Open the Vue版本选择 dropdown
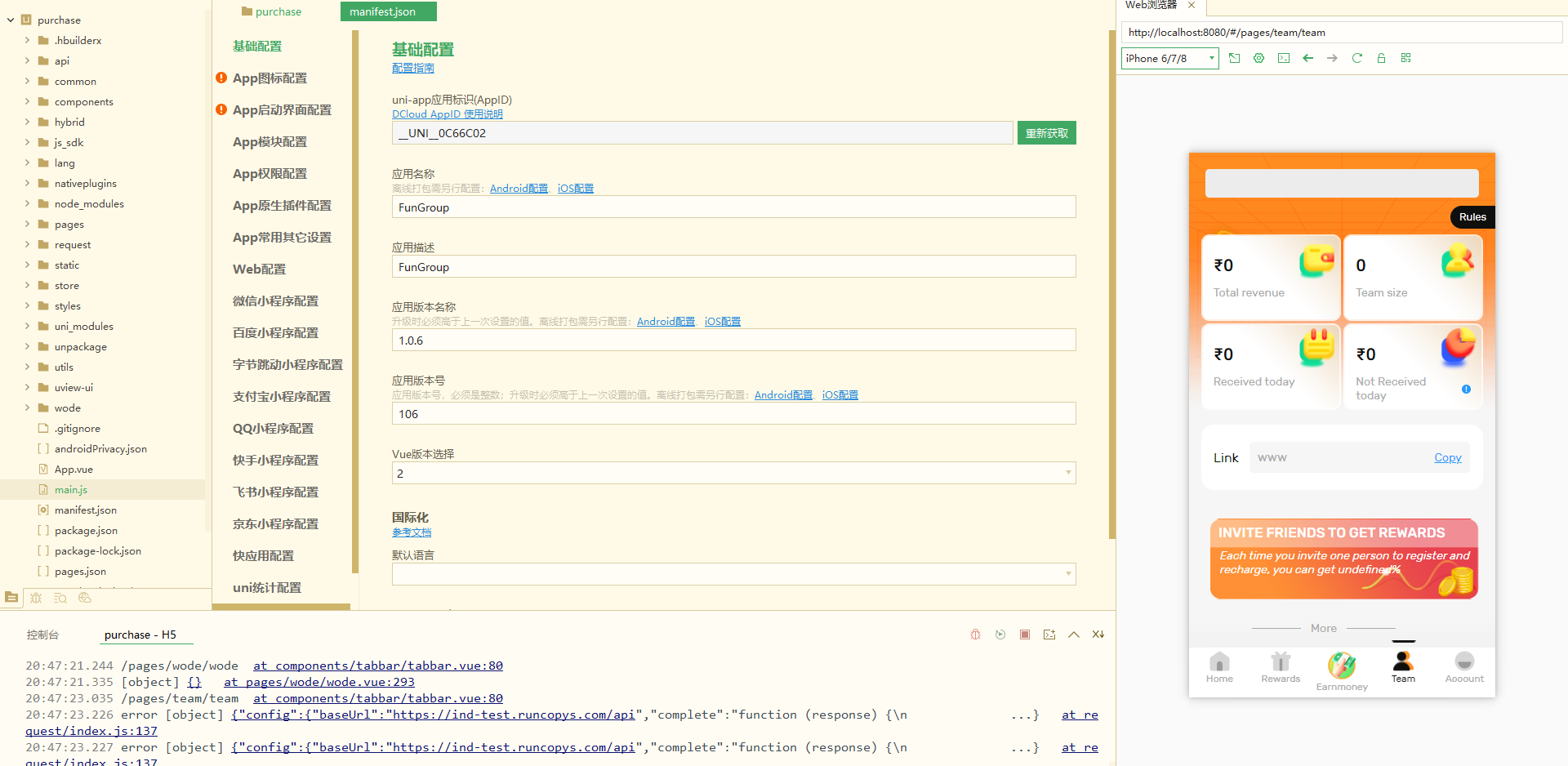Screen dimensions: 1568x766 pos(733,473)
